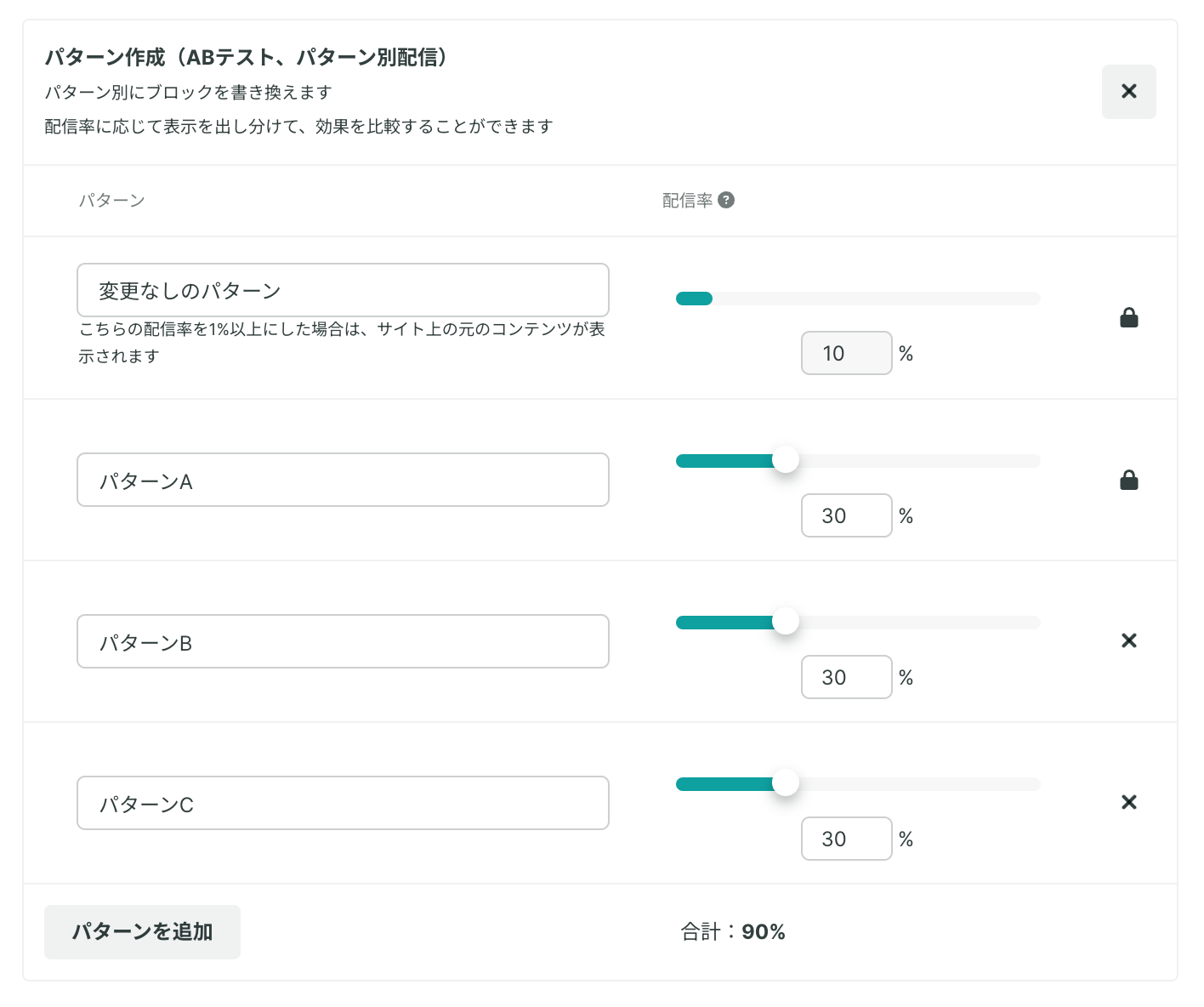Click the 変更なしのパターン slider track
This screenshot has height=1007, width=1204.
coord(858,299)
